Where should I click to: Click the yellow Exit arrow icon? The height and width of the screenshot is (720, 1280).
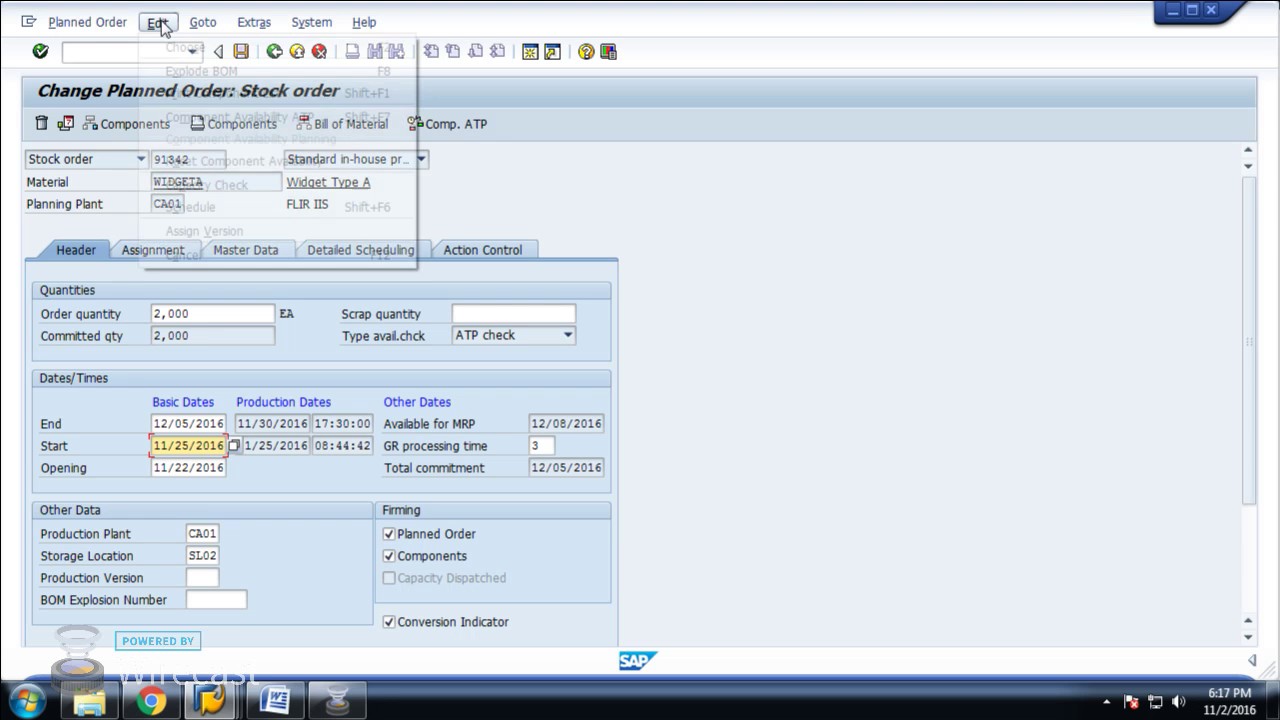click(x=297, y=51)
